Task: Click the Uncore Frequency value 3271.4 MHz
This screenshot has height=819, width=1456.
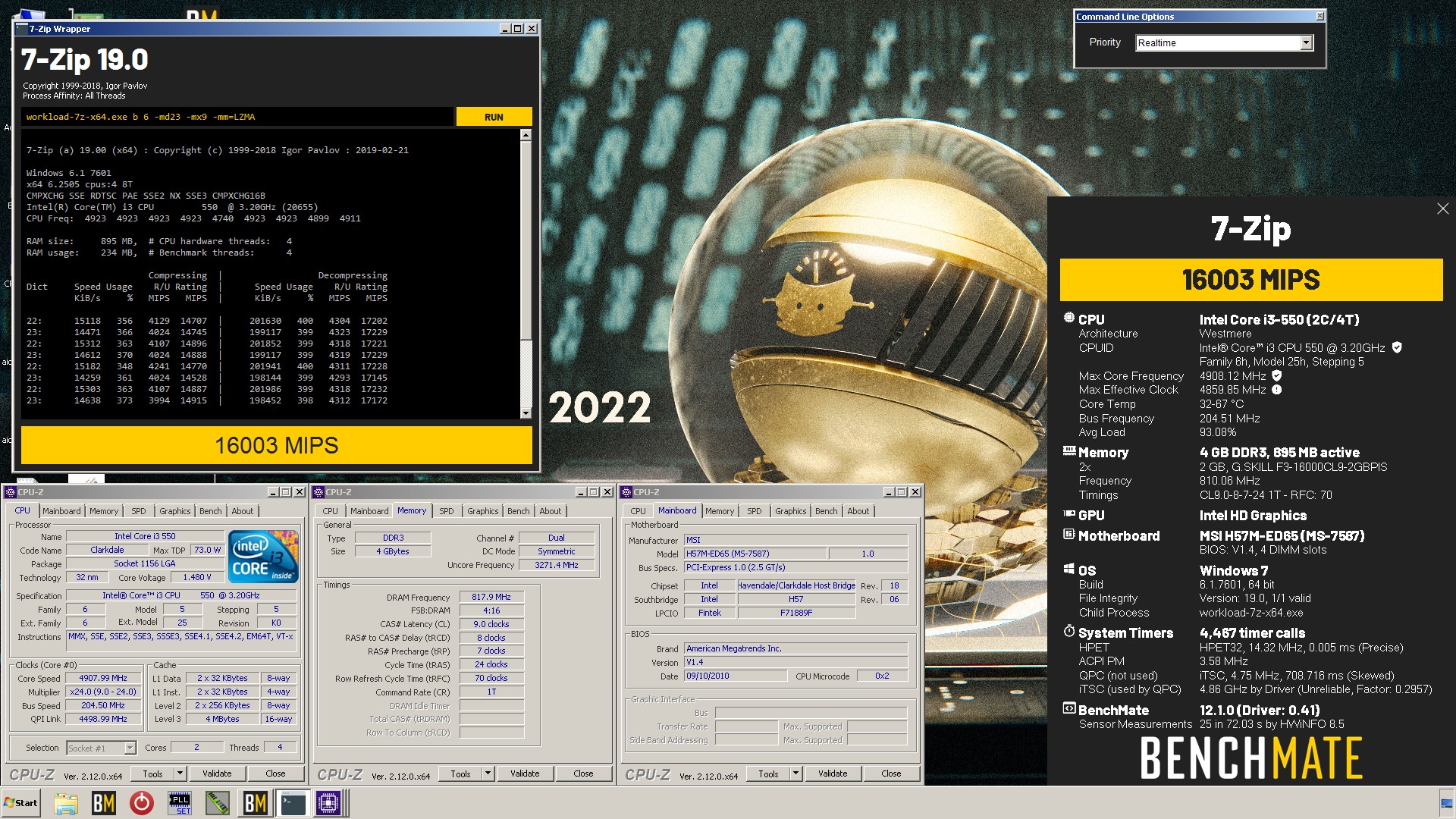Action: 557,565
